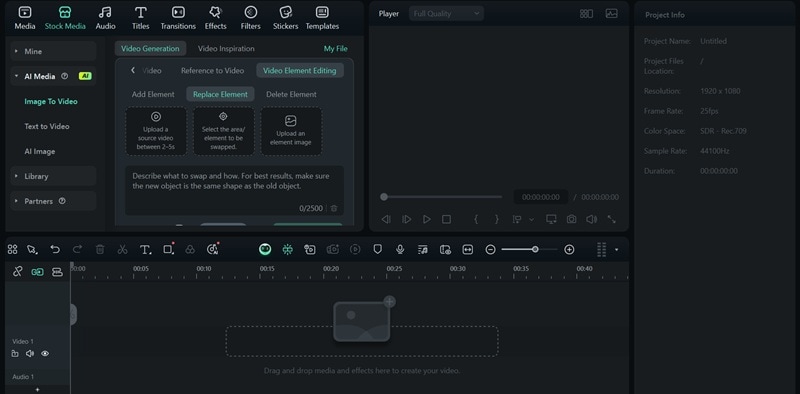Select Text to Video
This screenshot has width=800, height=394.
pos(47,126)
